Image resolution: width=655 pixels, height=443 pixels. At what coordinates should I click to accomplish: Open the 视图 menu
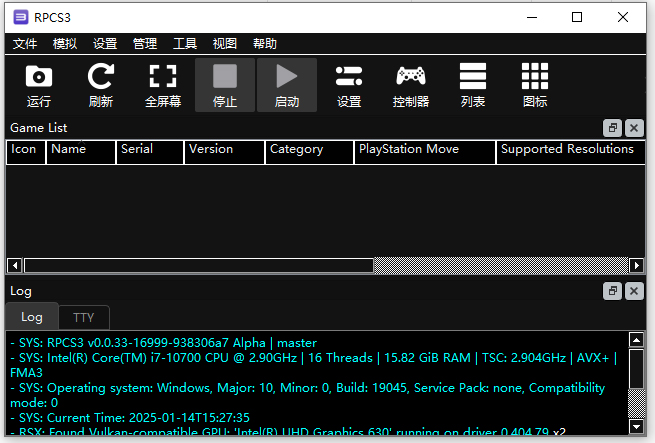coord(225,44)
